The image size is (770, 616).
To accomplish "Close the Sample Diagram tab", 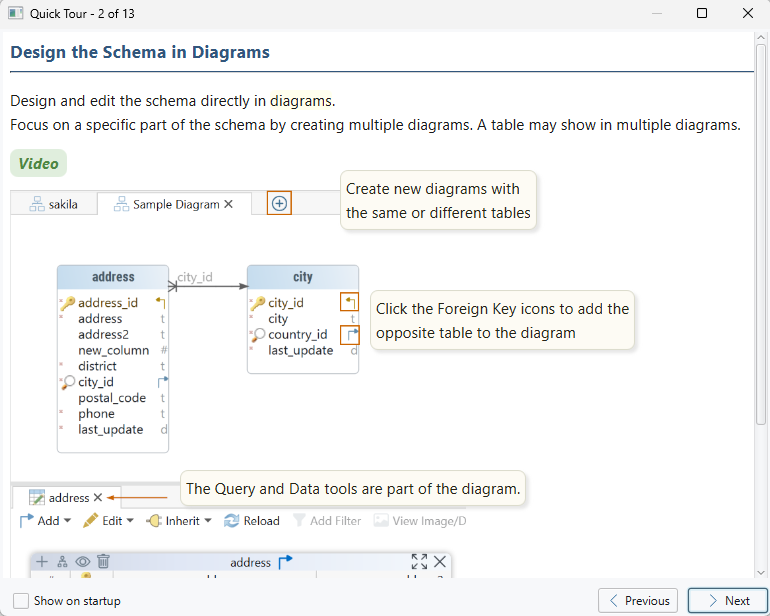I will point(228,204).
